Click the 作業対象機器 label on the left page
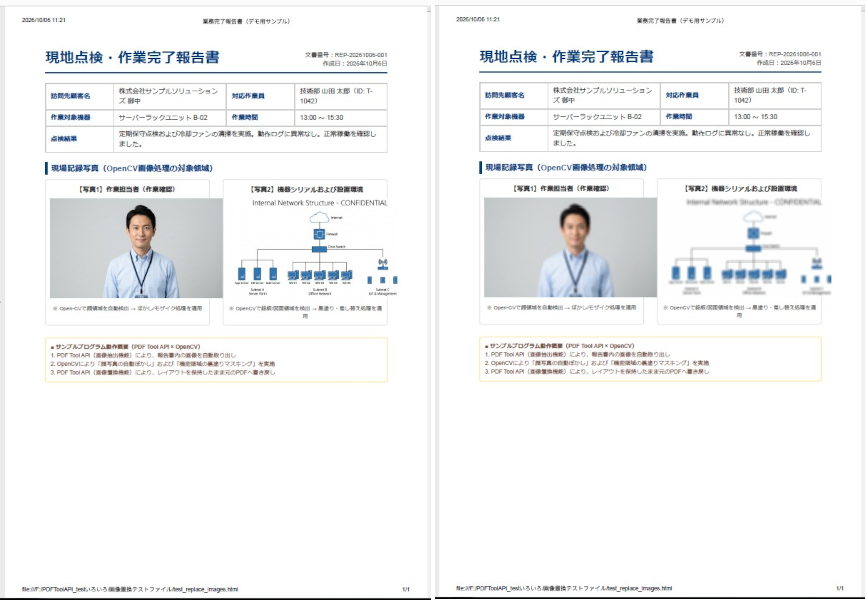Image resolution: width=867 pixels, height=600 pixels. pyautogui.click(x=71, y=118)
